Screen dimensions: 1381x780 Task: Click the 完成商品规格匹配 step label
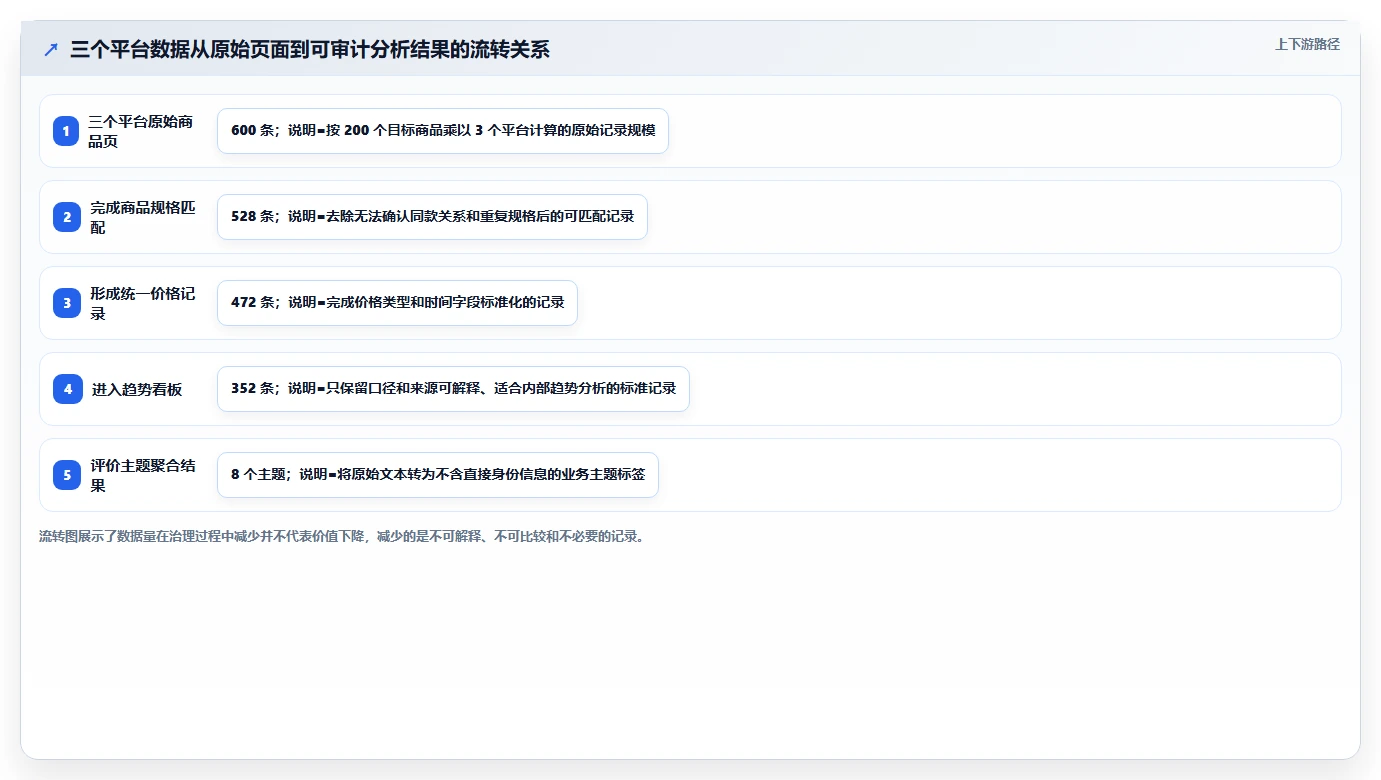143,217
